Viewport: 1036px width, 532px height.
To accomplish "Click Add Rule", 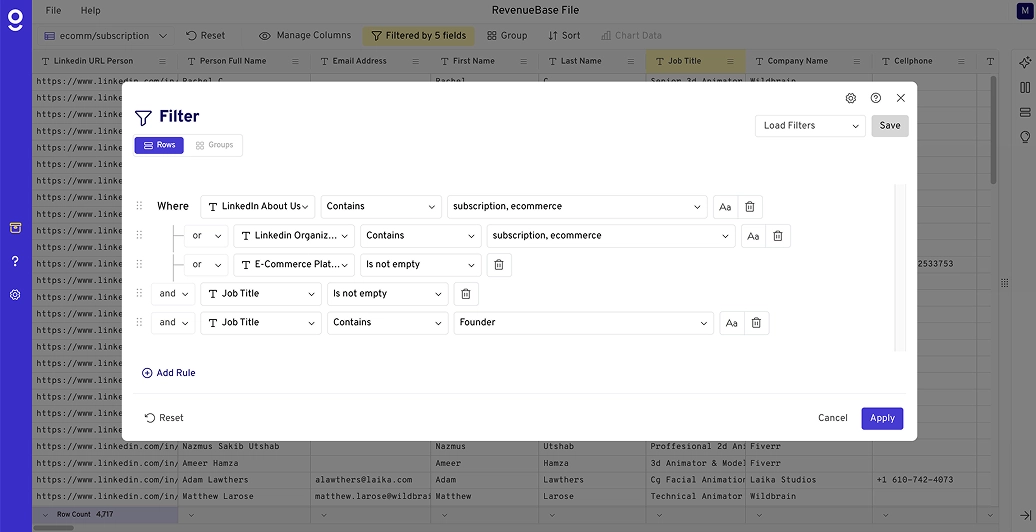I will pyautogui.click(x=168, y=373).
